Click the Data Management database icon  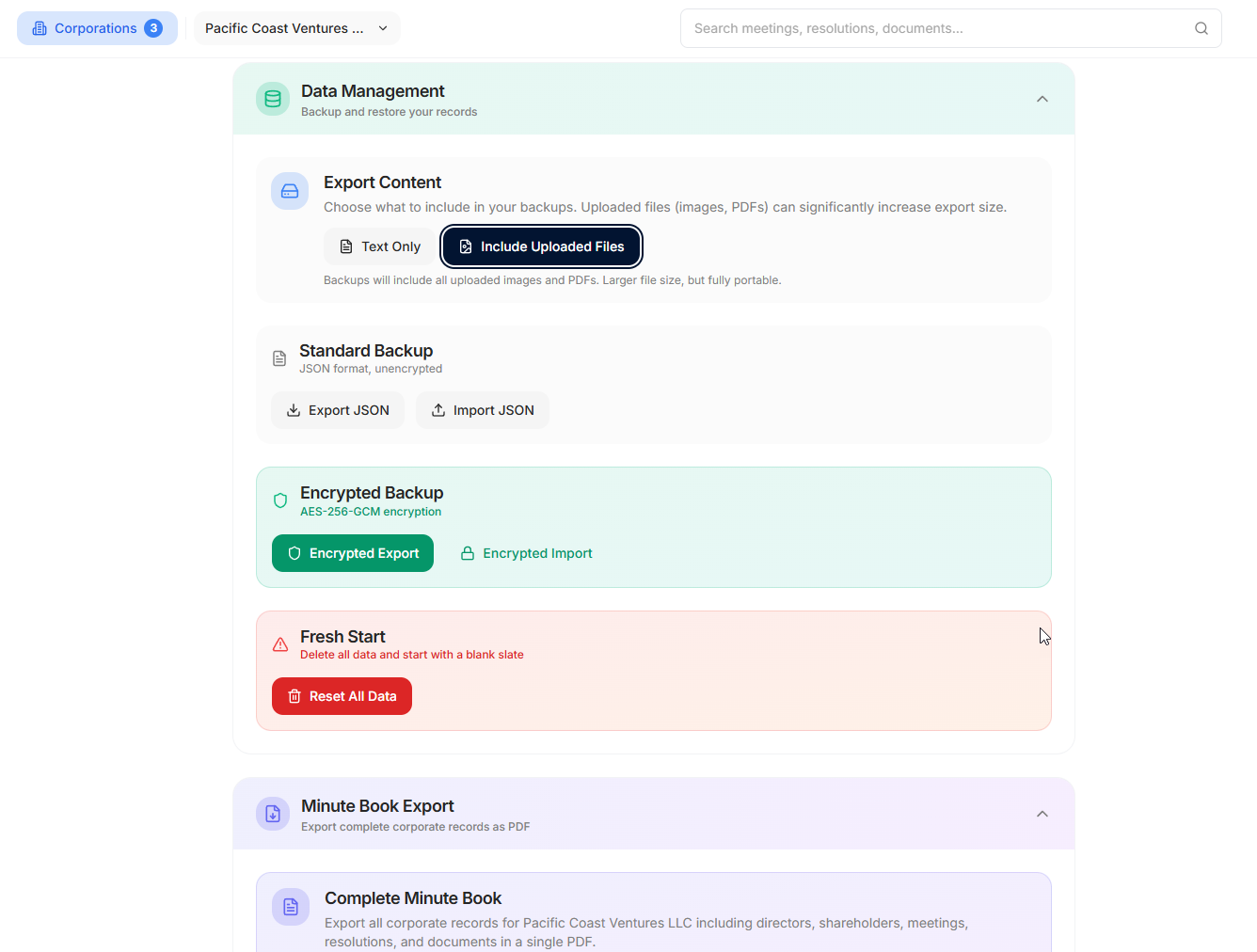click(x=273, y=99)
